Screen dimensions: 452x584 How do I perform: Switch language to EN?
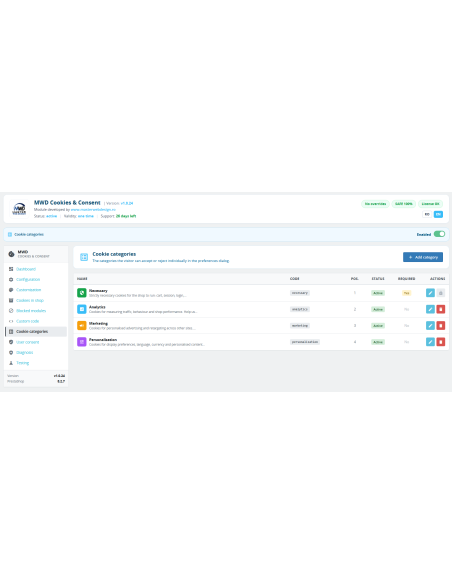(x=438, y=214)
